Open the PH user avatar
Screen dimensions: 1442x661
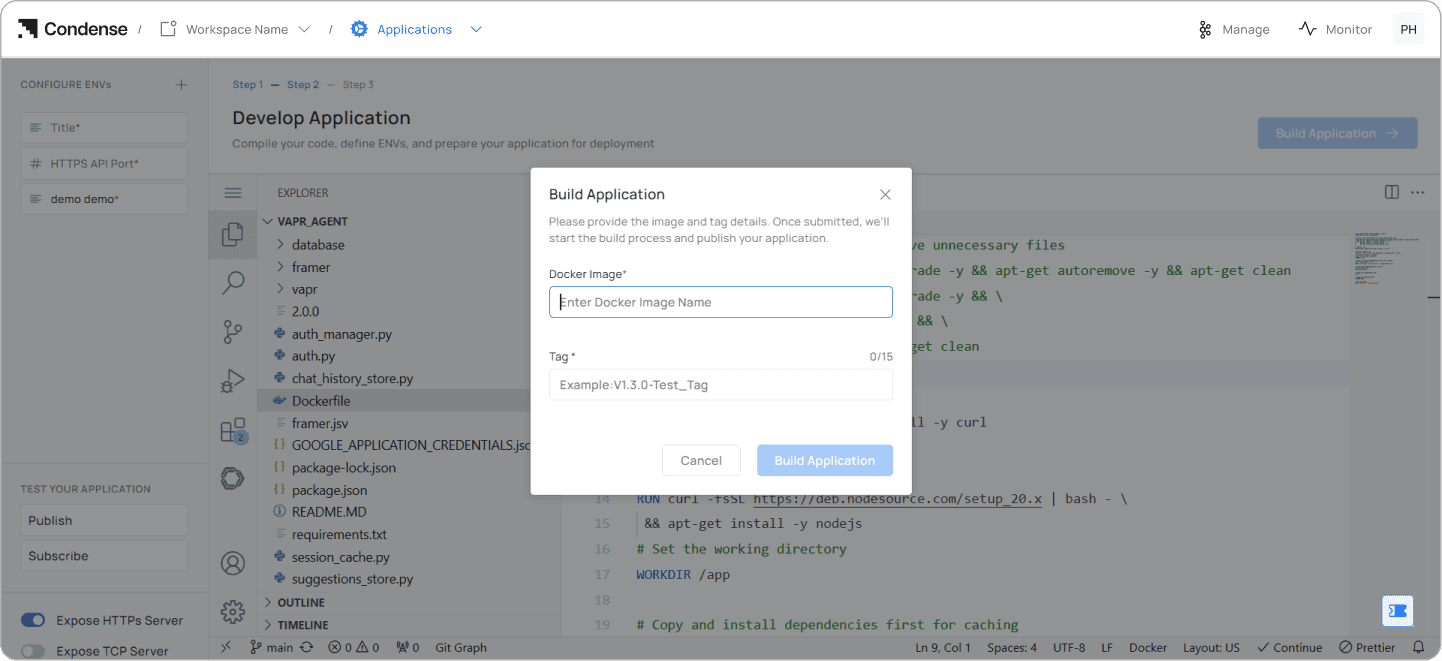1408,29
